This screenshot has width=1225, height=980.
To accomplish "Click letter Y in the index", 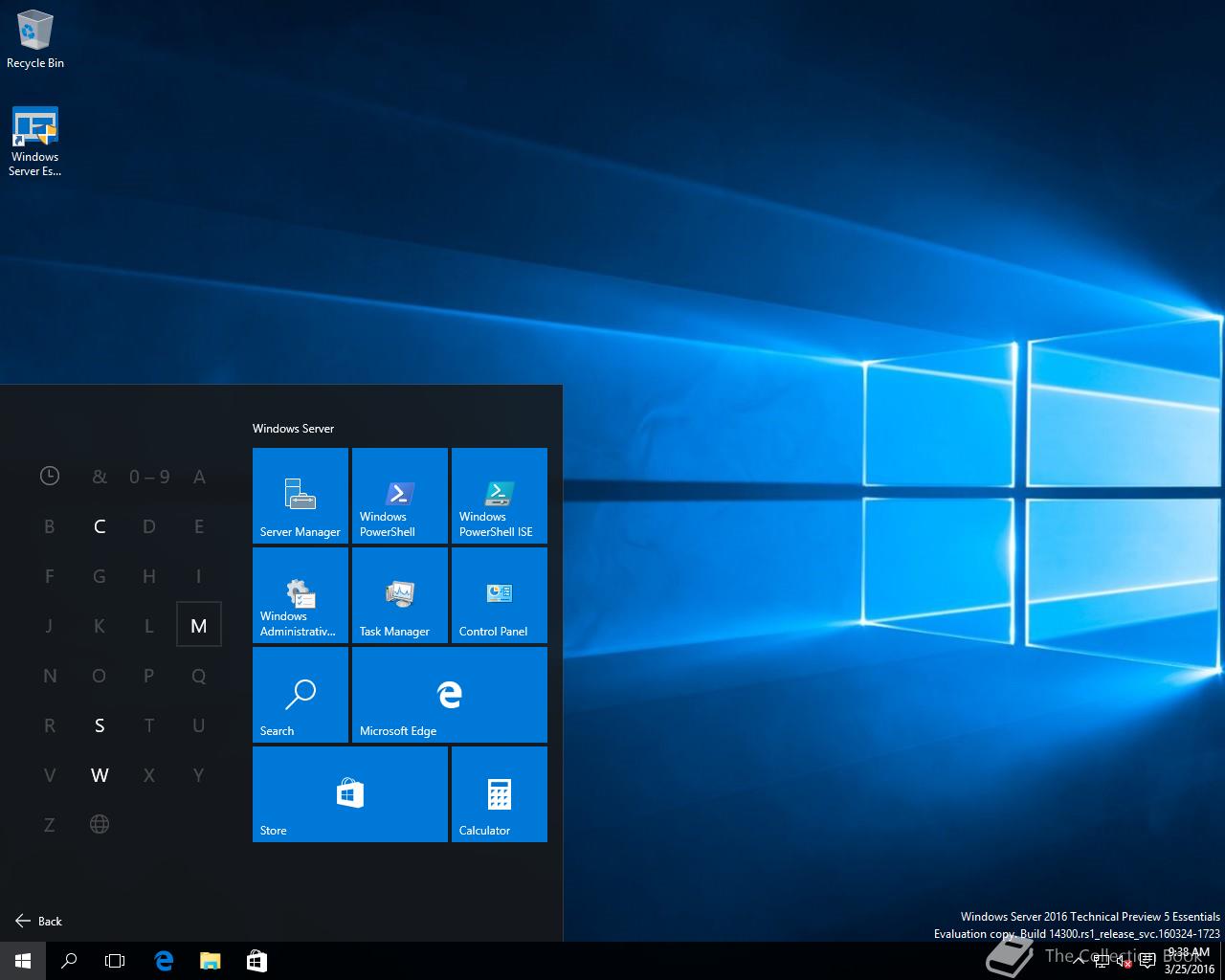I will 199,774.
